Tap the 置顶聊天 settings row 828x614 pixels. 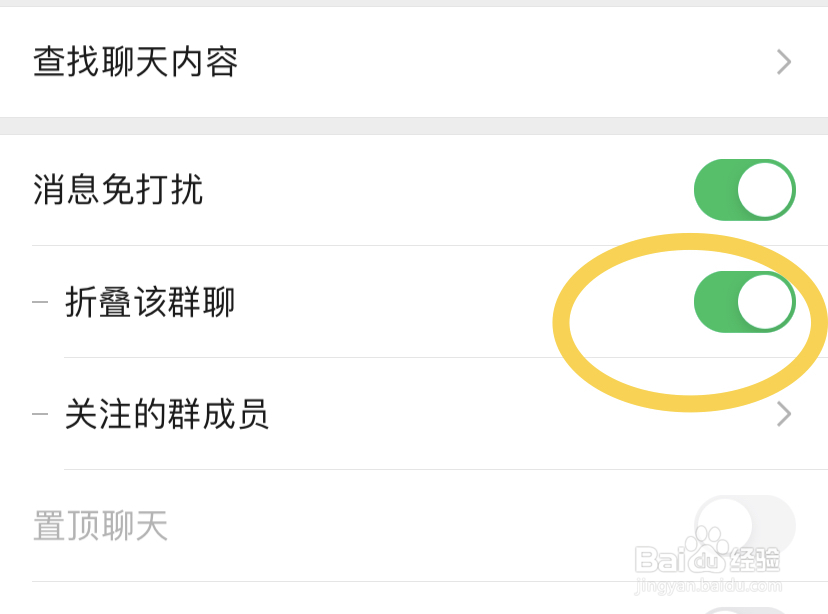[98, 524]
